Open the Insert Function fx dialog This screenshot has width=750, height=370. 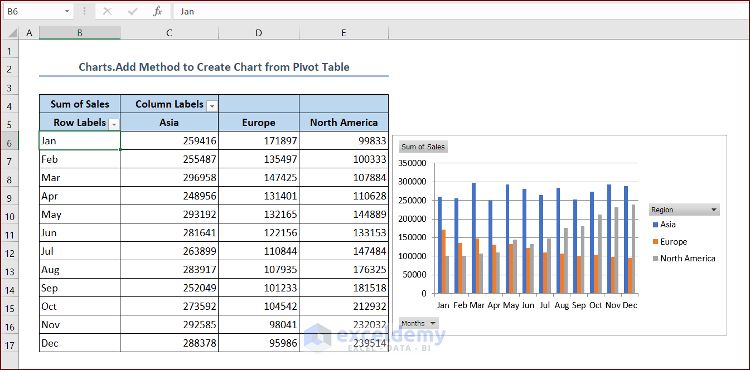(x=157, y=11)
